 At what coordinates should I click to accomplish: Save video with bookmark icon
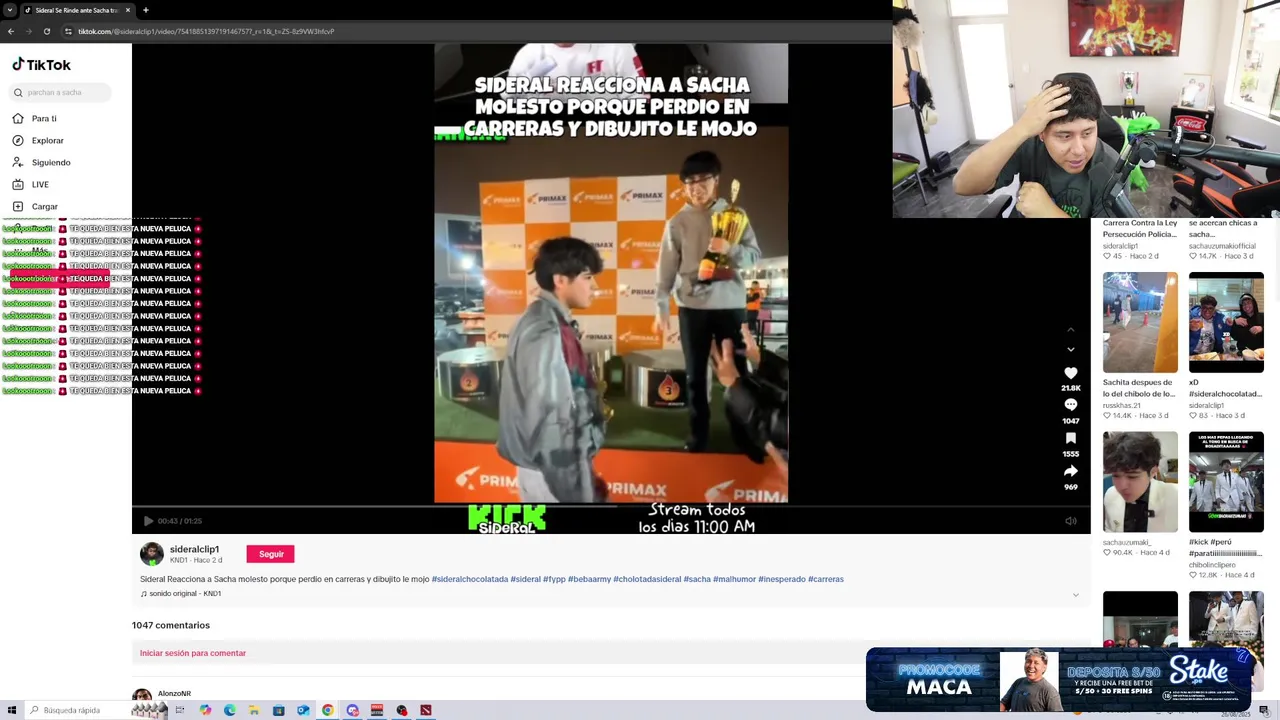[x=1071, y=438]
